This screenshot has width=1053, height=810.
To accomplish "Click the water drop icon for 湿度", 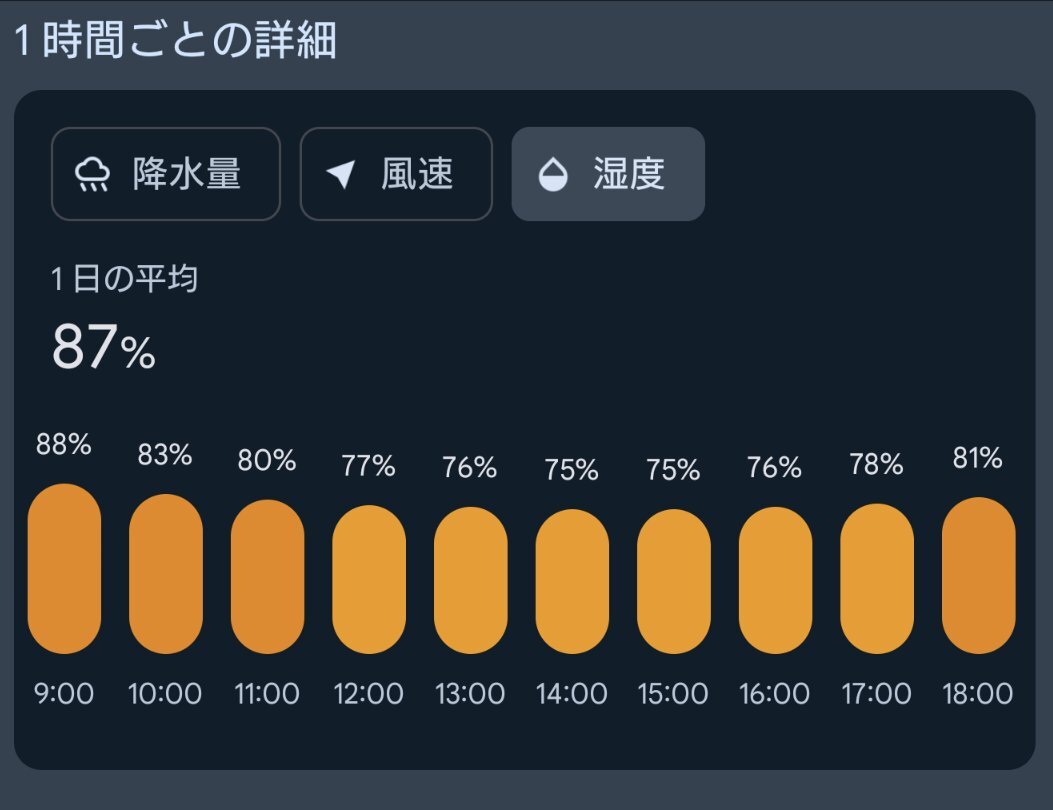I will pos(553,175).
